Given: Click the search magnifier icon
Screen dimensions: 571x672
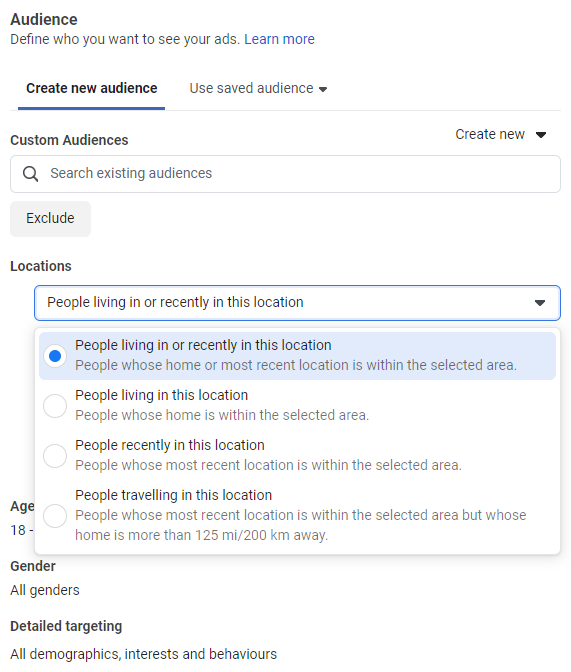Looking at the screenshot, I should coord(30,174).
